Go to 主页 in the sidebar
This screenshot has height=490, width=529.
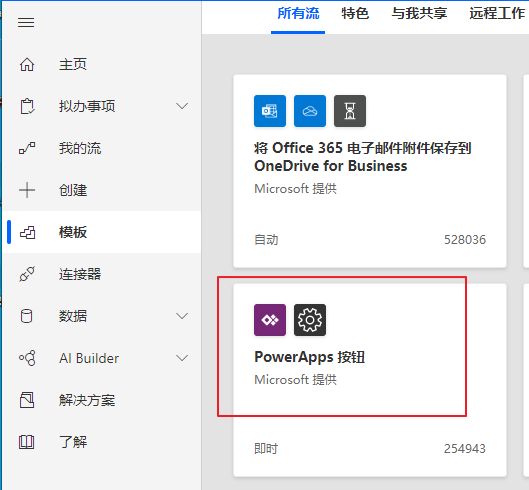(73, 64)
